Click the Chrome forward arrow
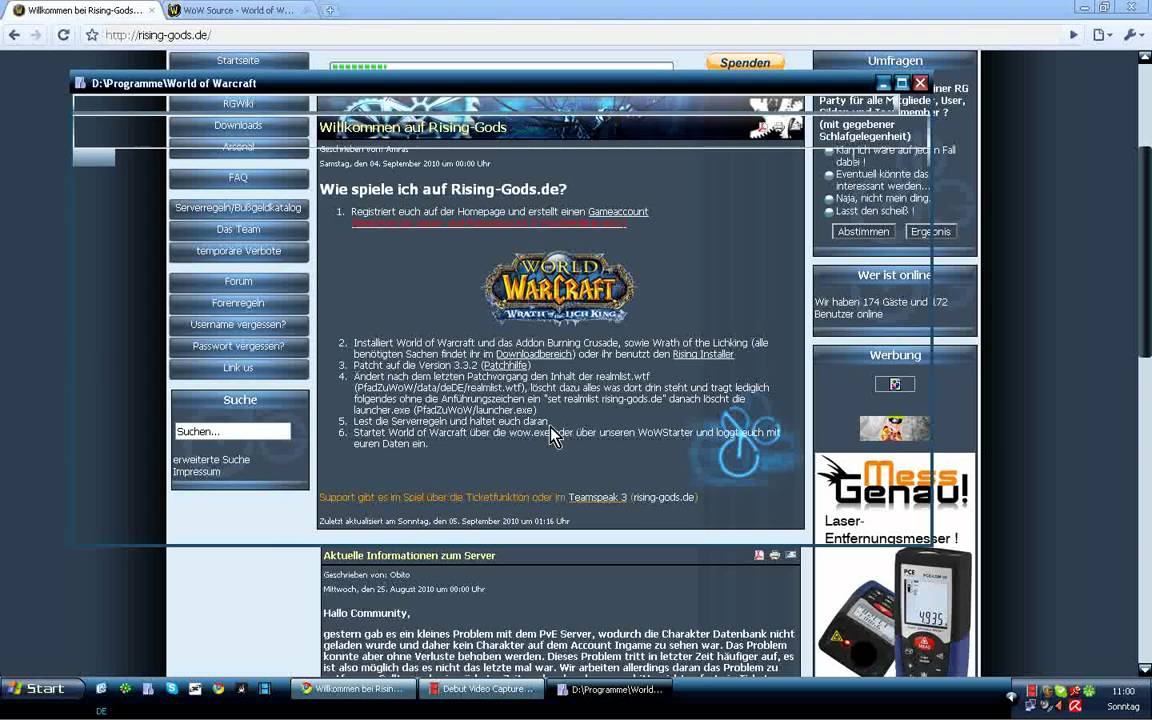Image resolution: width=1152 pixels, height=720 pixels. tap(36, 35)
